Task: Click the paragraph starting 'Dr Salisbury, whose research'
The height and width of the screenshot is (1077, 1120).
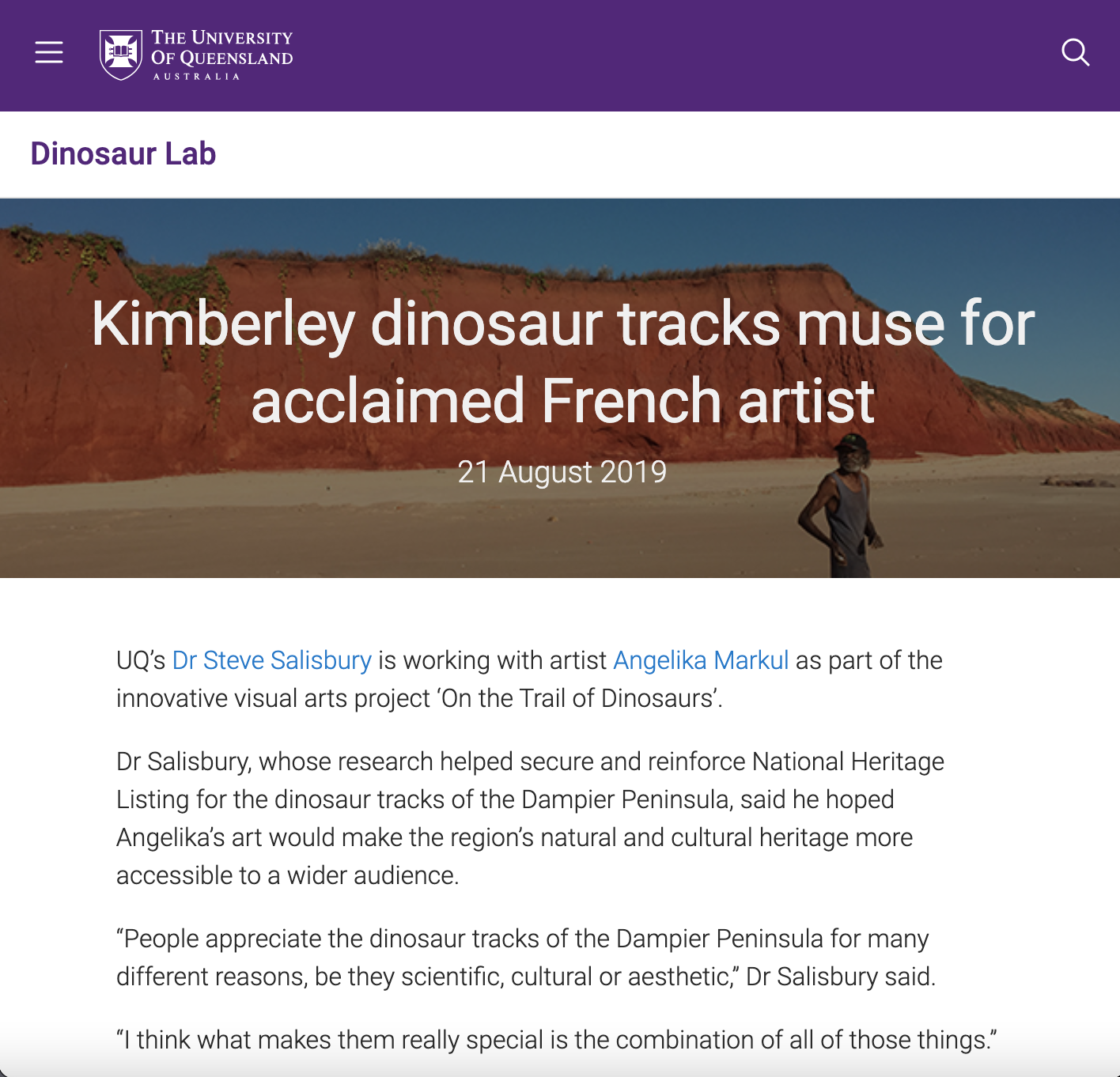Action: click(x=530, y=818)
